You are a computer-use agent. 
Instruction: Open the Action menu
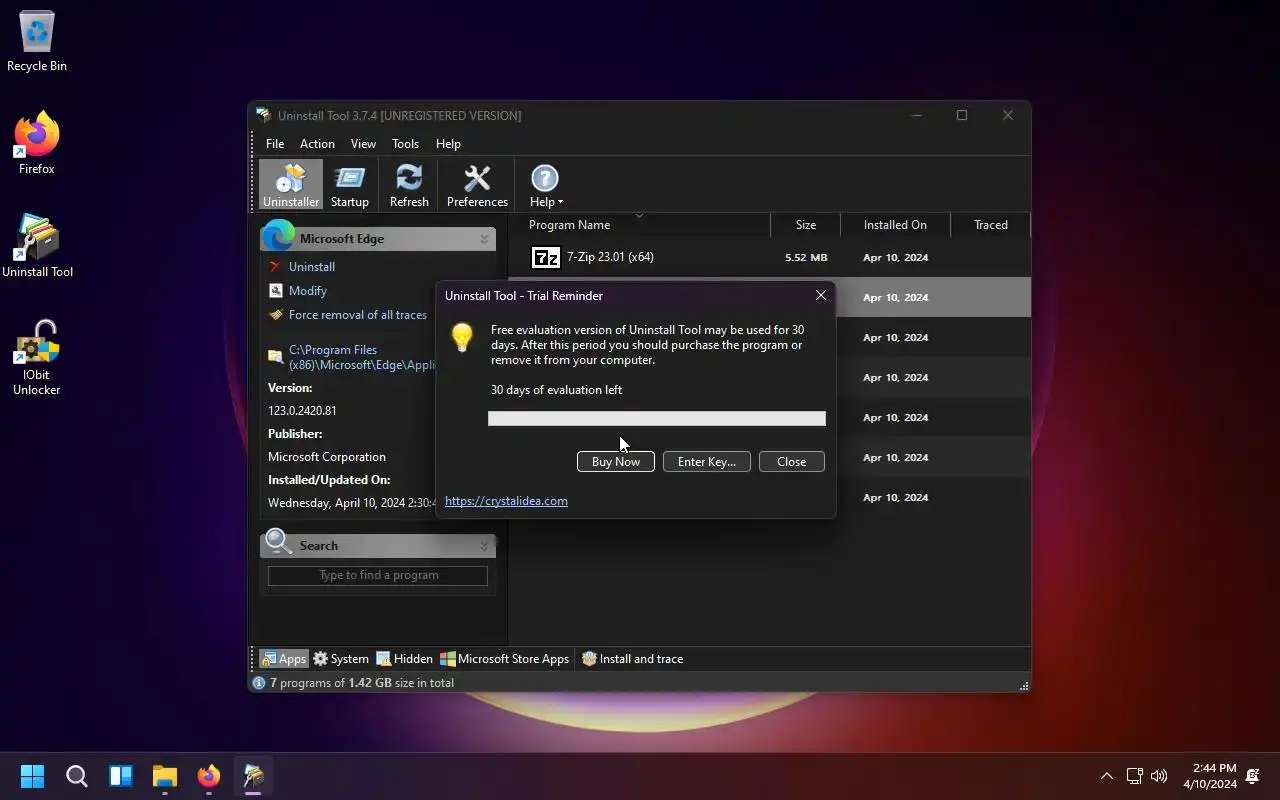point(317,144)
